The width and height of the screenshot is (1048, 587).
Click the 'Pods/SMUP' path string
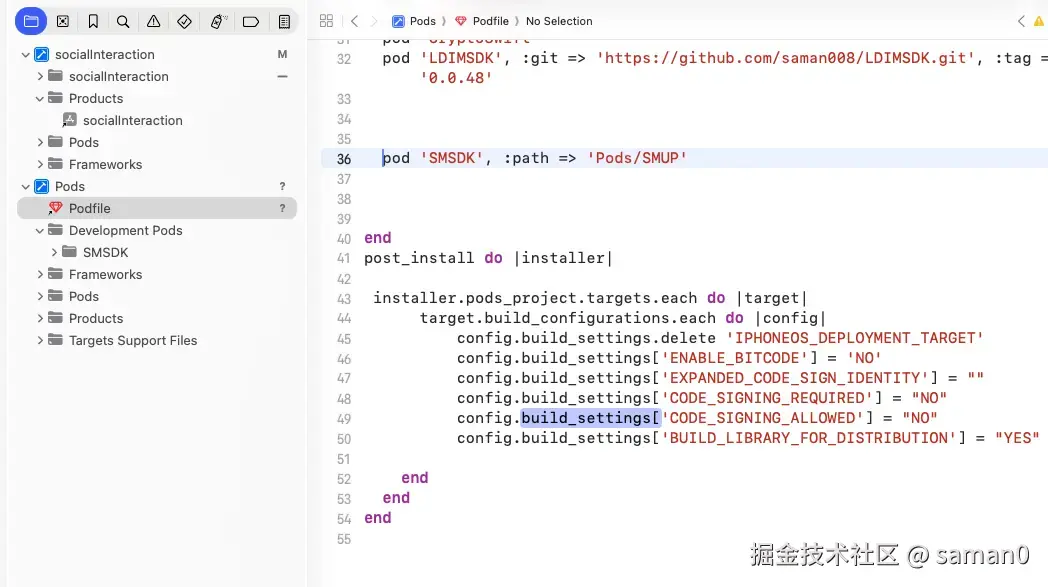point(637,158)
